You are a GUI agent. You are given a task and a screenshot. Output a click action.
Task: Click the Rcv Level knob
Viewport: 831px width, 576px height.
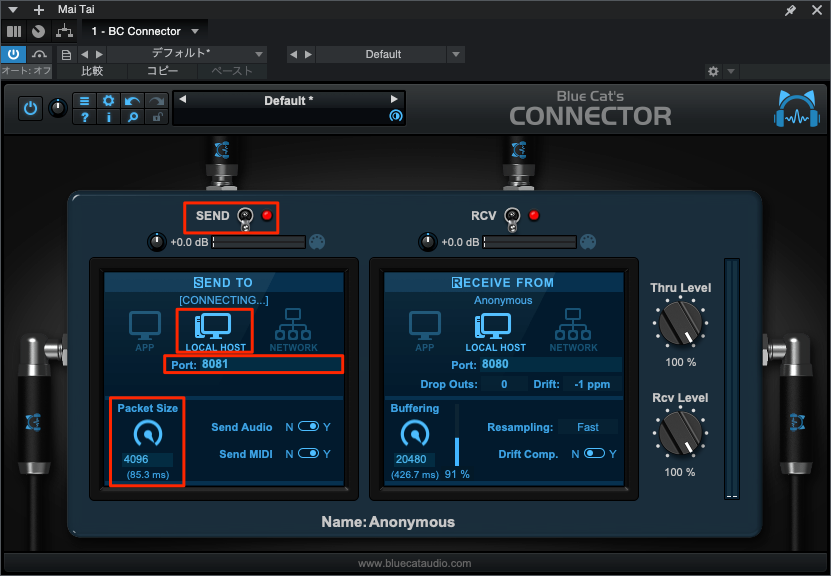click(x=680, y=432)
